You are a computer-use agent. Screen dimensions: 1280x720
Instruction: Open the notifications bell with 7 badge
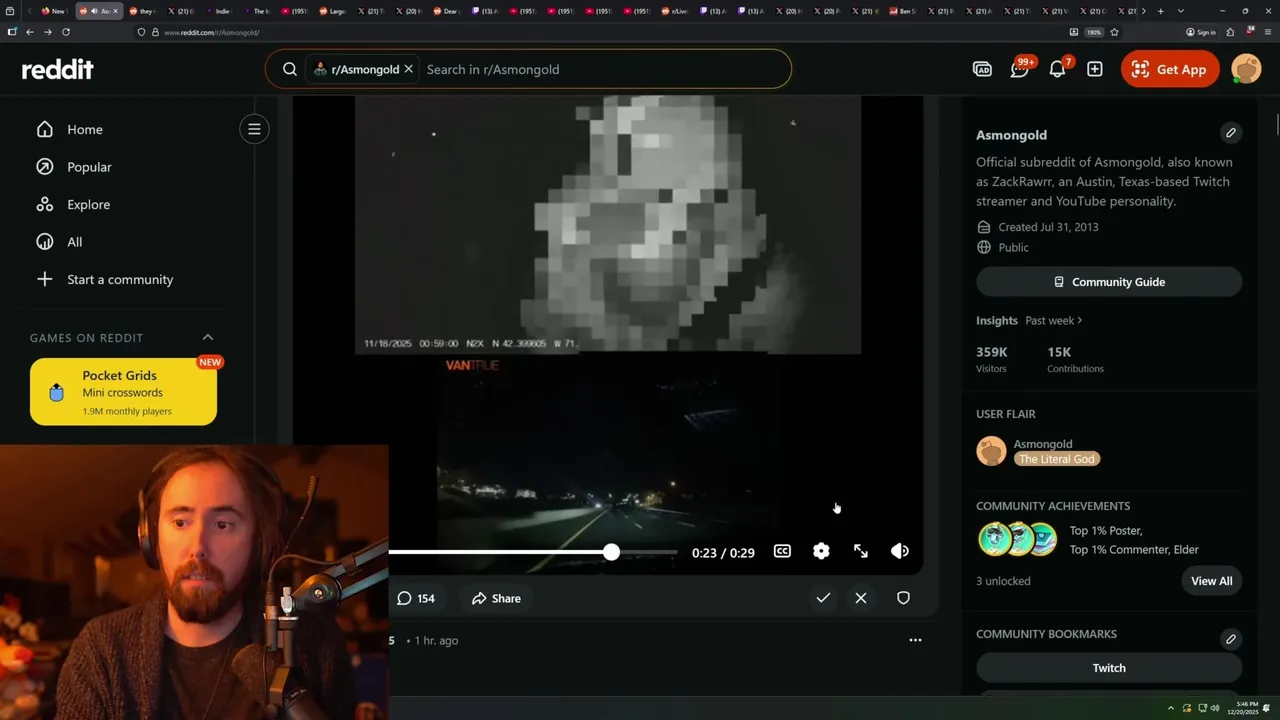(x=1057, y=69)
